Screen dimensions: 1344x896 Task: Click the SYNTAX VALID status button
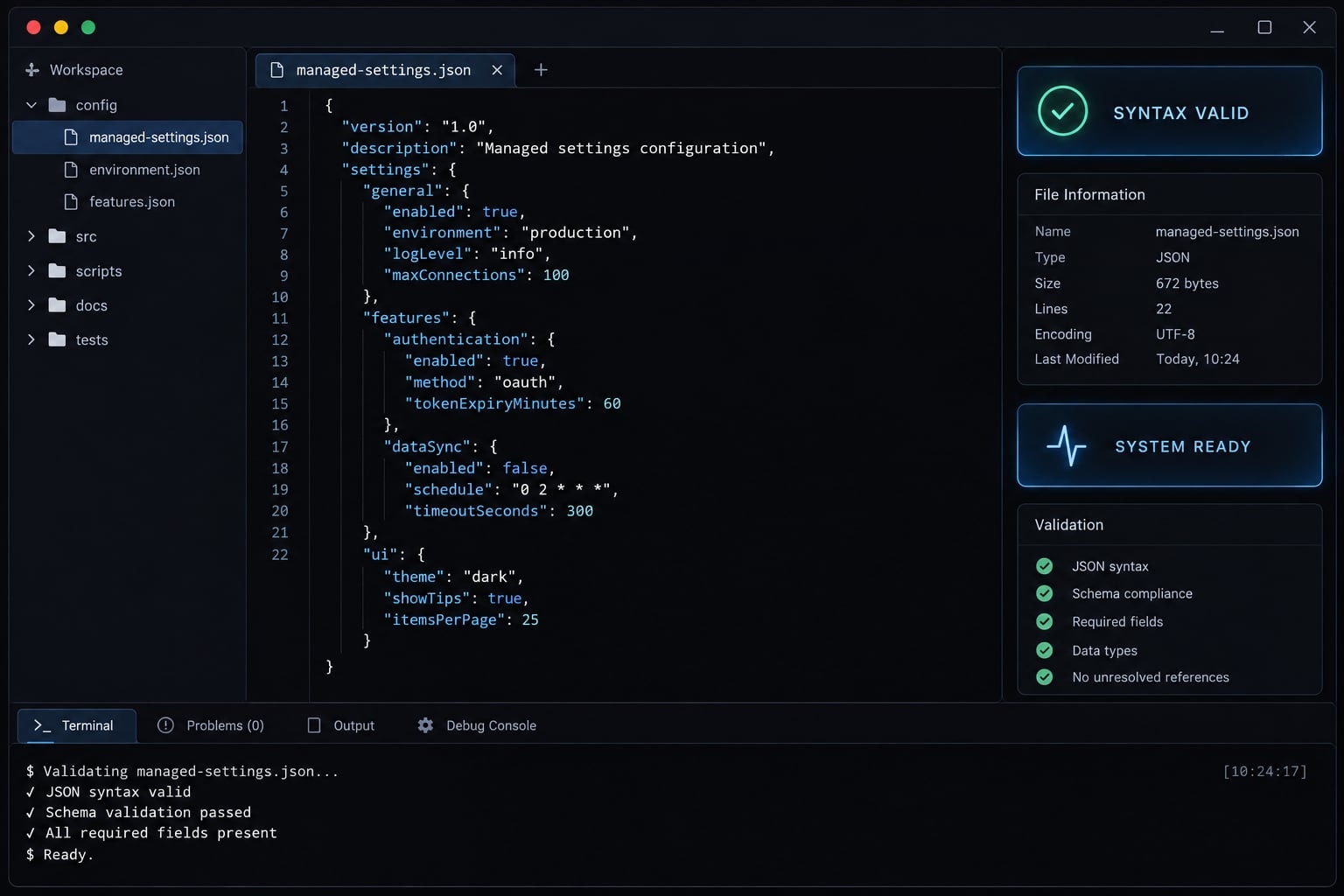1170,111
